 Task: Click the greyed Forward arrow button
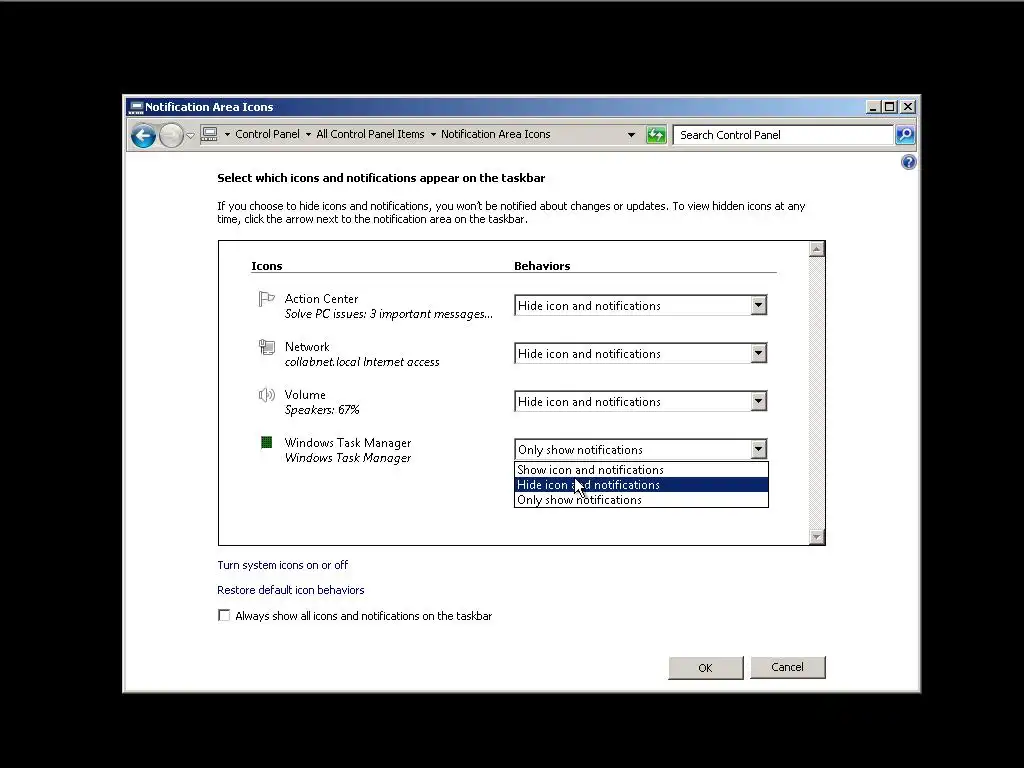coord(171,135)
